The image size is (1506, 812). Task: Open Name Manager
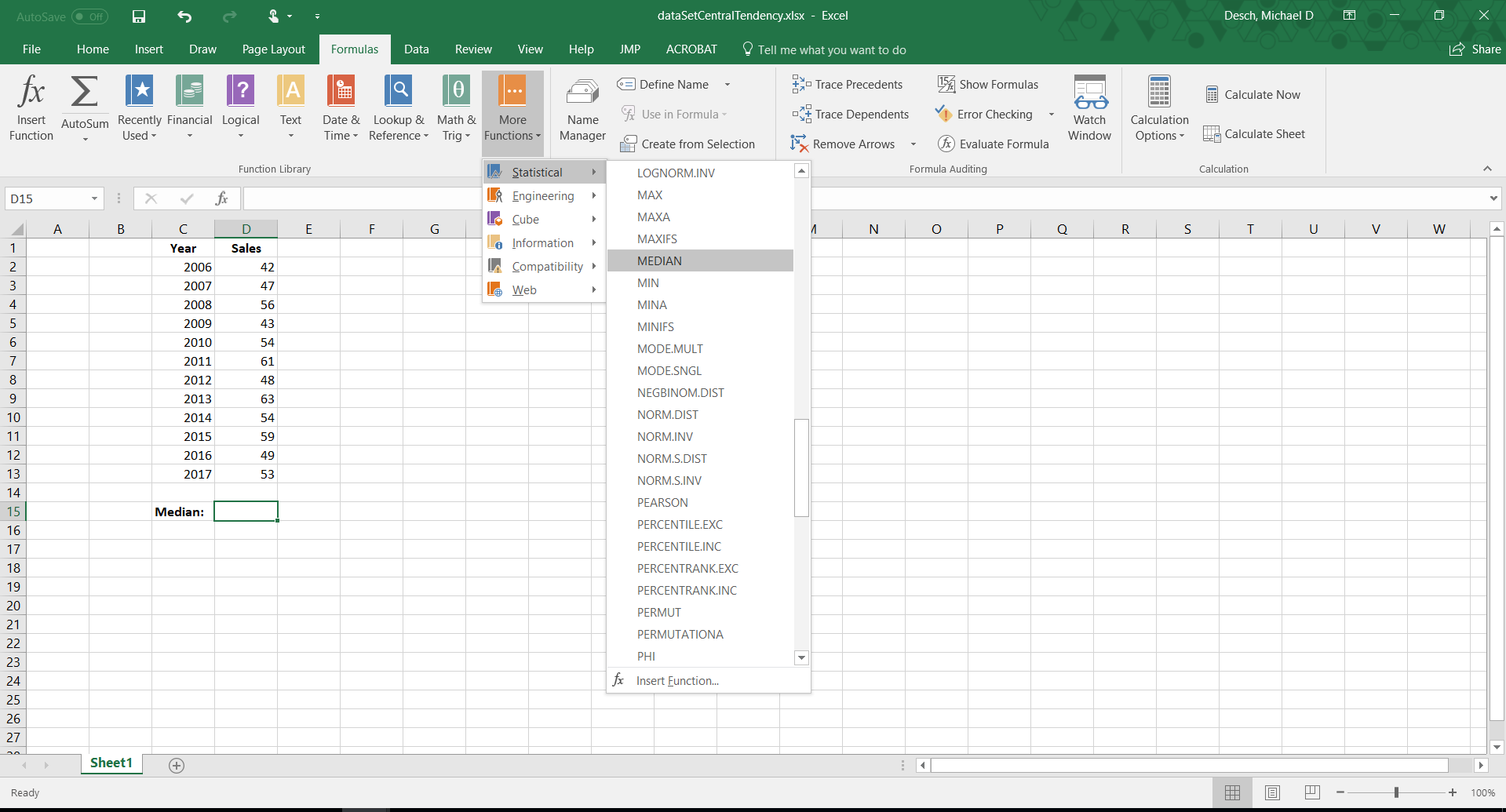coord(582,107)
